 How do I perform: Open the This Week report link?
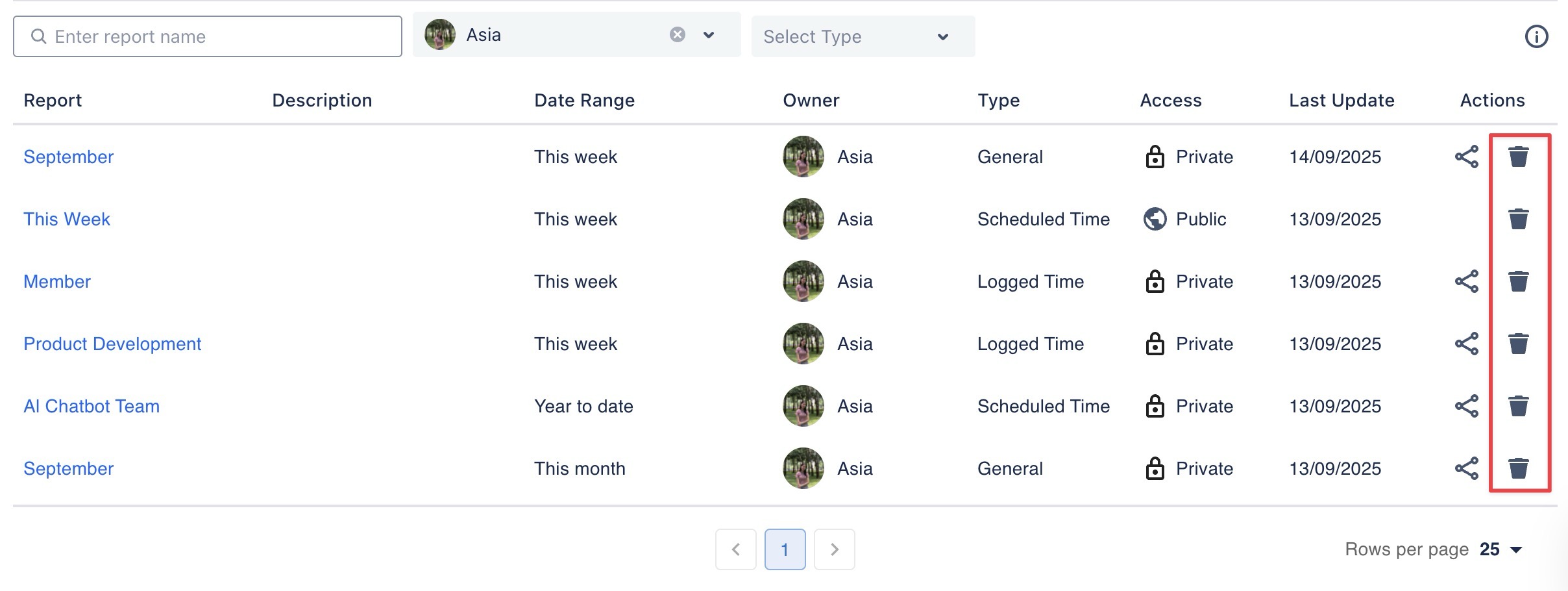click(x=67, y=219)
